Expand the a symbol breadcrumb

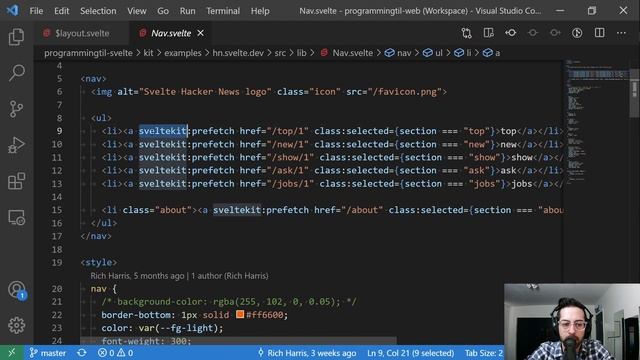click(491, 53)
